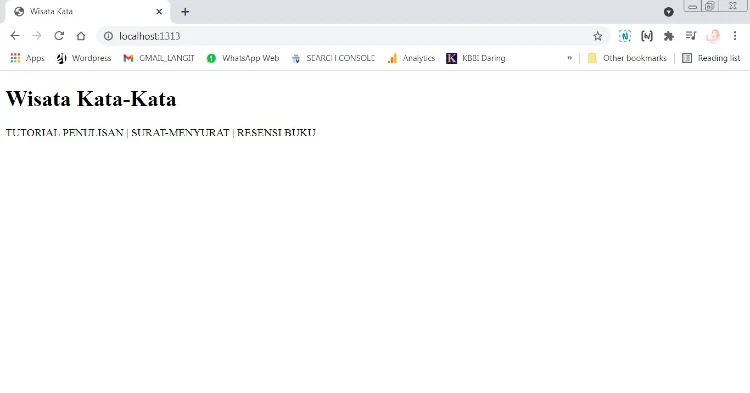
Task: Click the TUTORIAL PENULISAN text
Action: click(x=65, y=132)
